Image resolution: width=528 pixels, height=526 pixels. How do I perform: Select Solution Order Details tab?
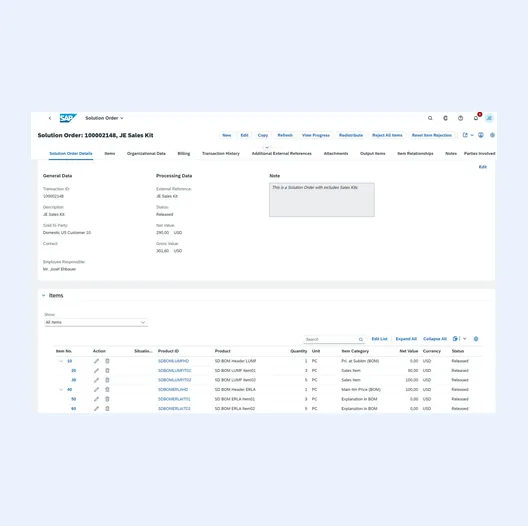point(71,154)
